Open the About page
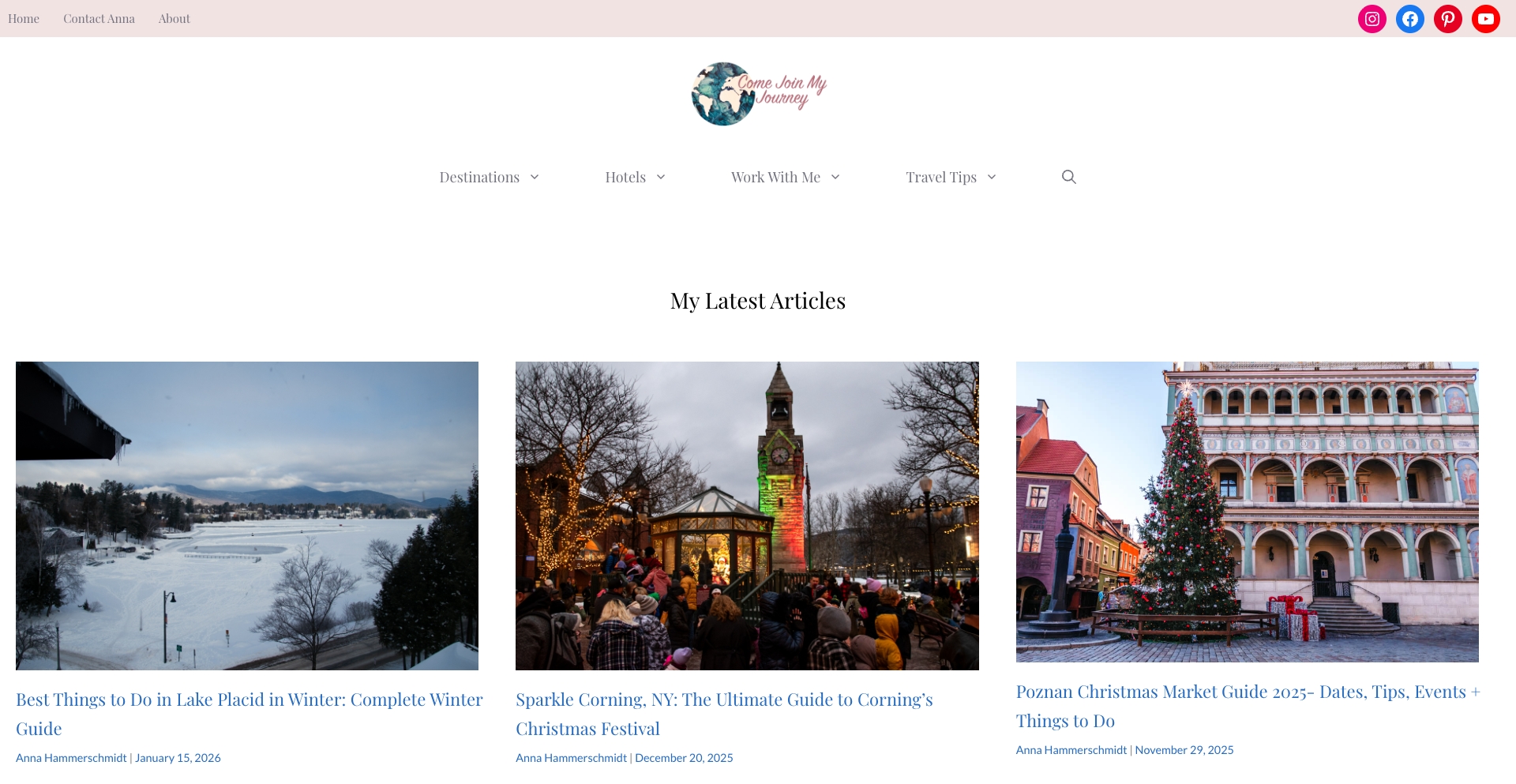Screen dimensions: 1516x784 click(174, 18)
